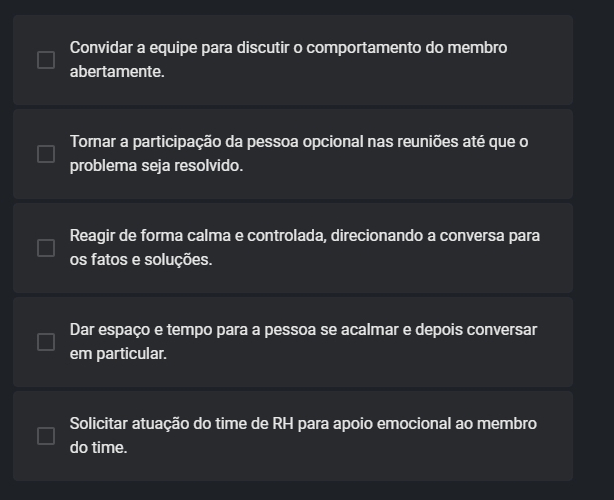This screenshot has width=614, height=500.
Task: Choose the answer text about 'participação da pessoa opcional'
Action: pos(248,142)
